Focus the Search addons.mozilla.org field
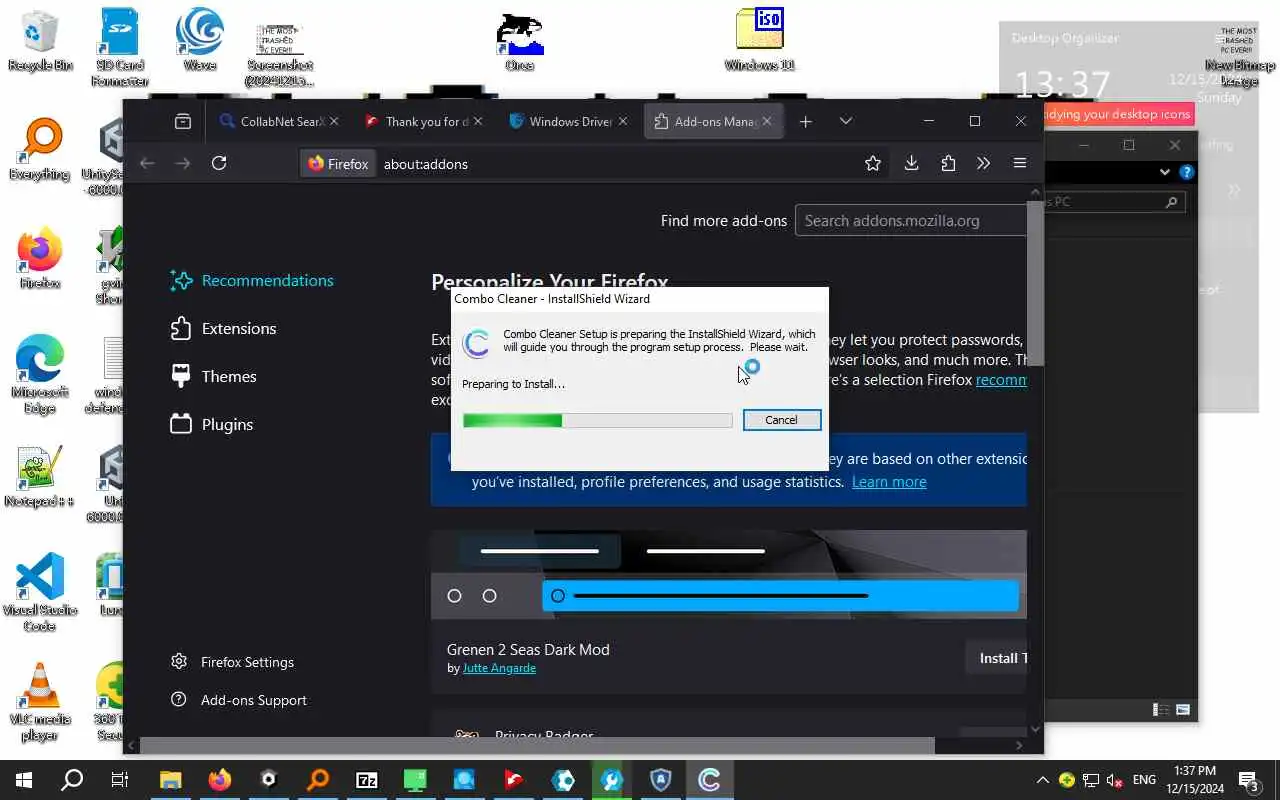The width and height of the screenshot is (1280, 800). click(x=911, y=221)
